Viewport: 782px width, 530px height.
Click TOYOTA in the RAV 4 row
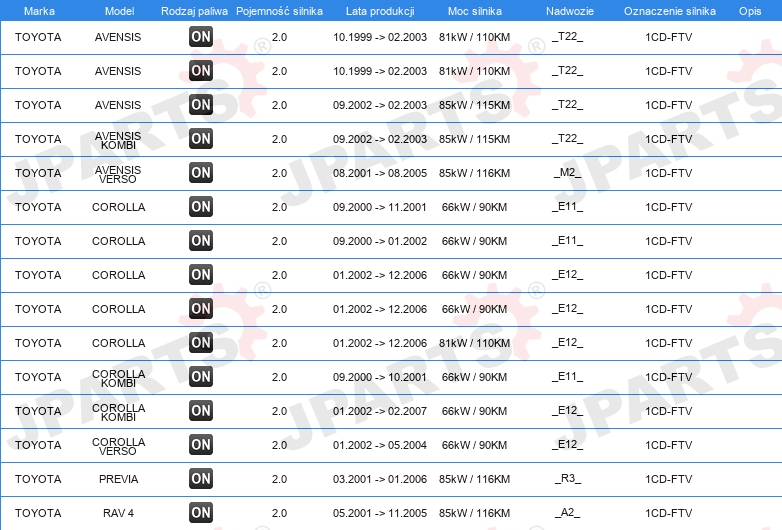click(38, 513)
